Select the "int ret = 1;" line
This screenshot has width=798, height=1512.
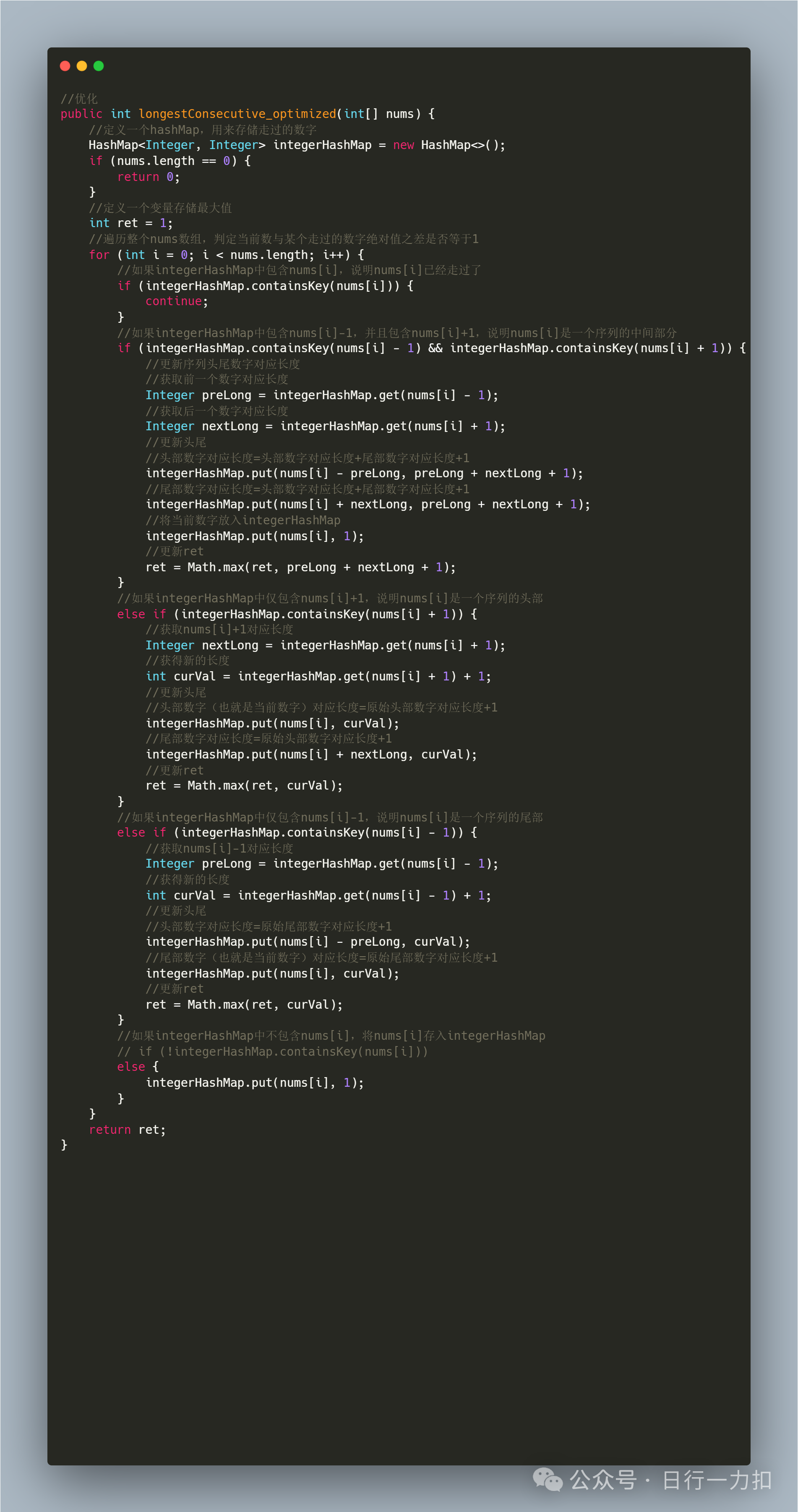pyautogui.click(x=131, y=223)
